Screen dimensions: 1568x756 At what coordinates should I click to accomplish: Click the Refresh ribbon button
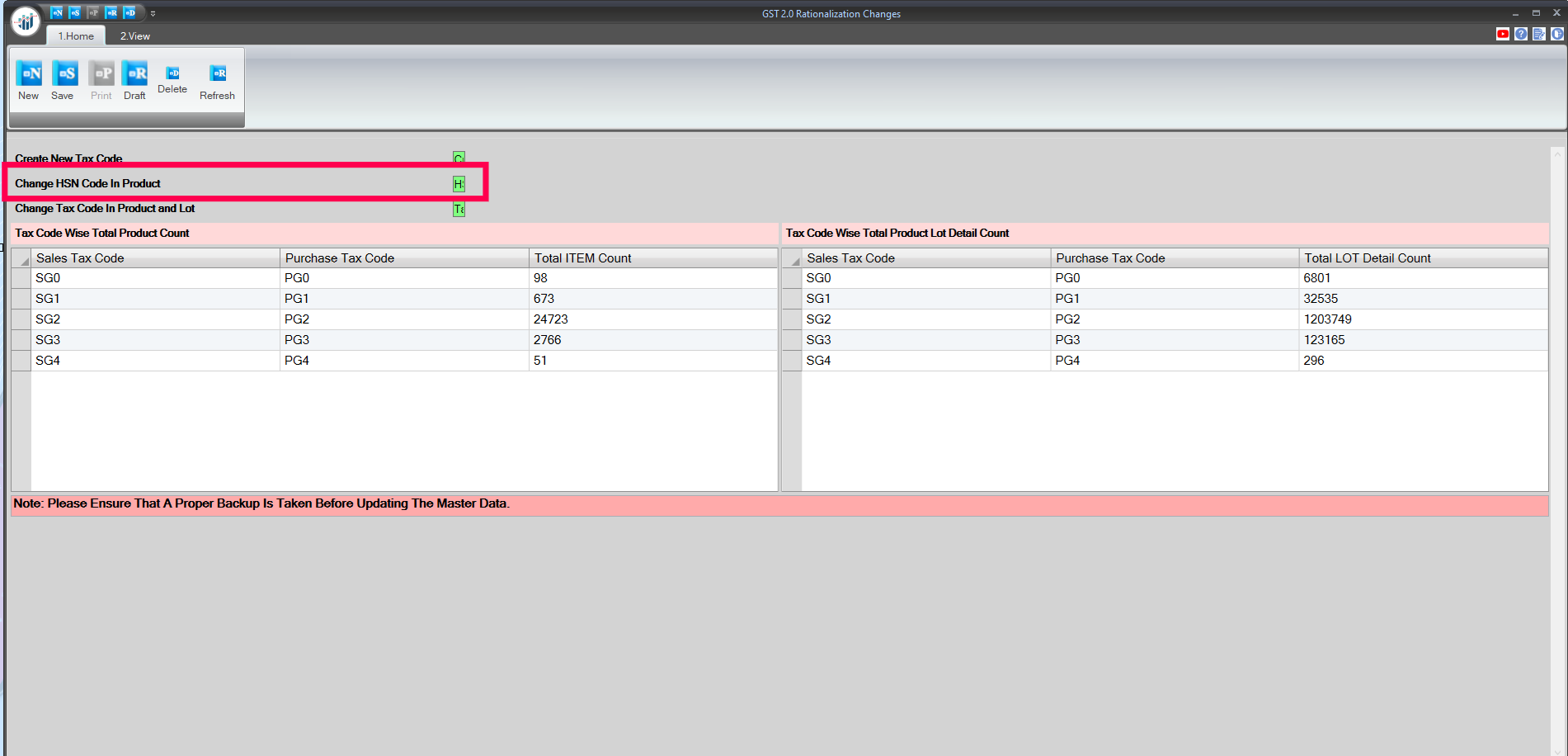[x=217, y=83]
